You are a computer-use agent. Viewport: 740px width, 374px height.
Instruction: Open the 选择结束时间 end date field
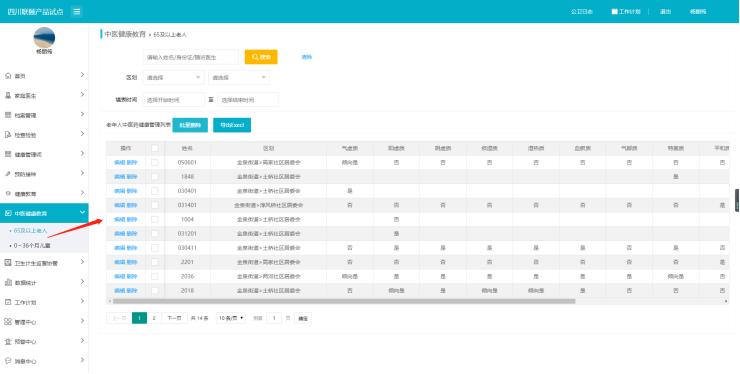point(248,100)
